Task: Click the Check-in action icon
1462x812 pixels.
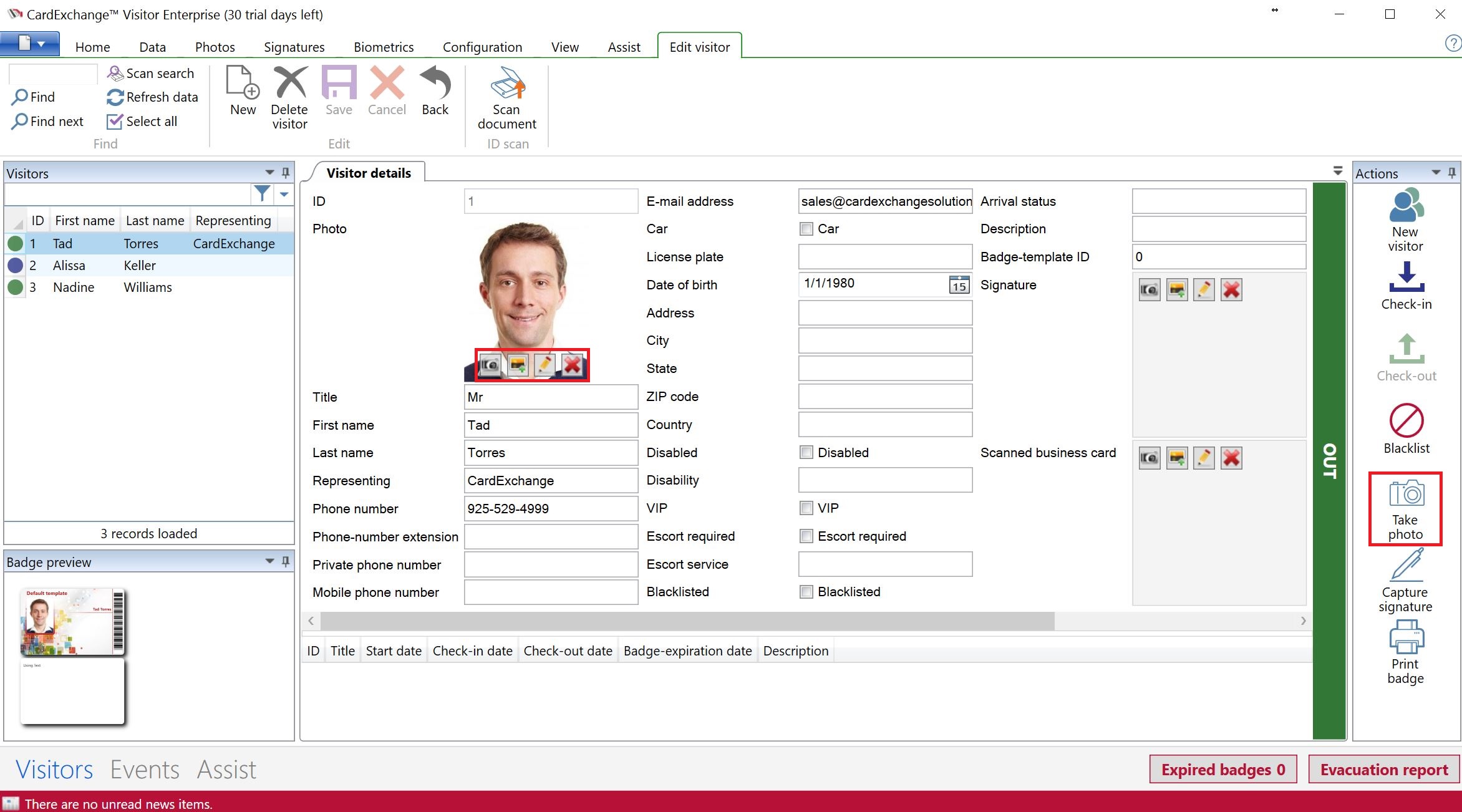Action: (x=1406, y=278)
